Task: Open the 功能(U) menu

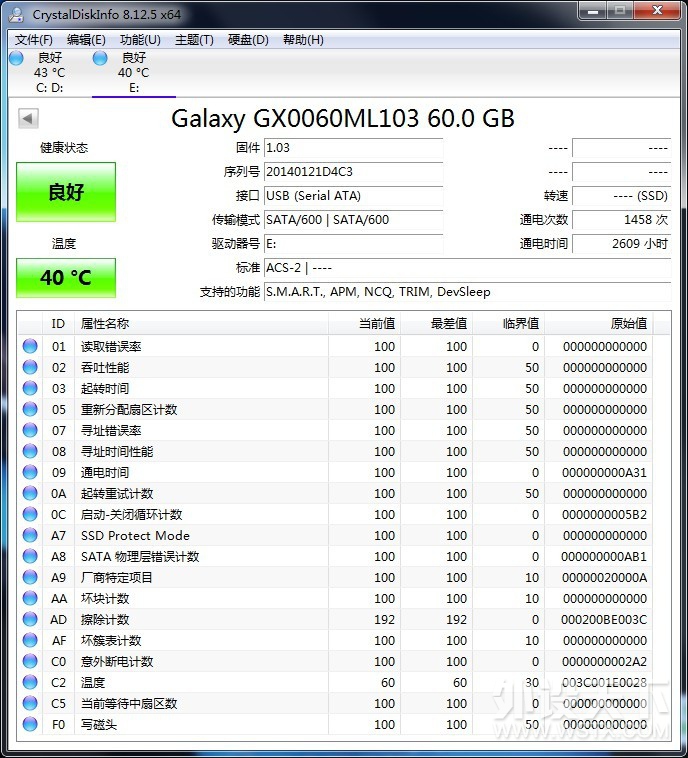Action: coord(140,40)
